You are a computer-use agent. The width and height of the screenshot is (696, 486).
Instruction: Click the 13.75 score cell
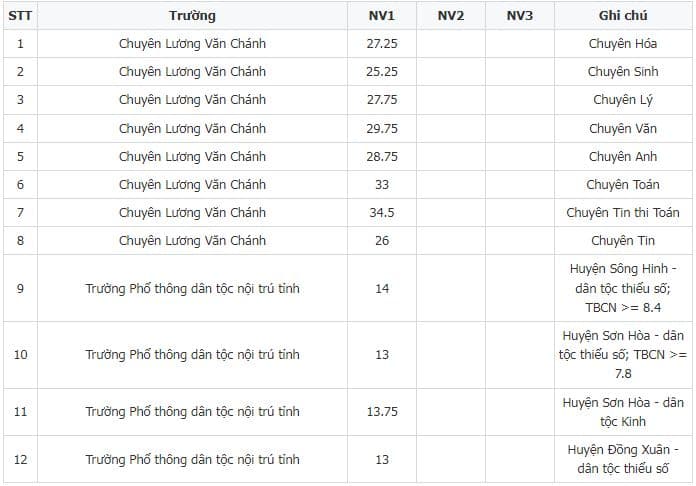(381, 412)
